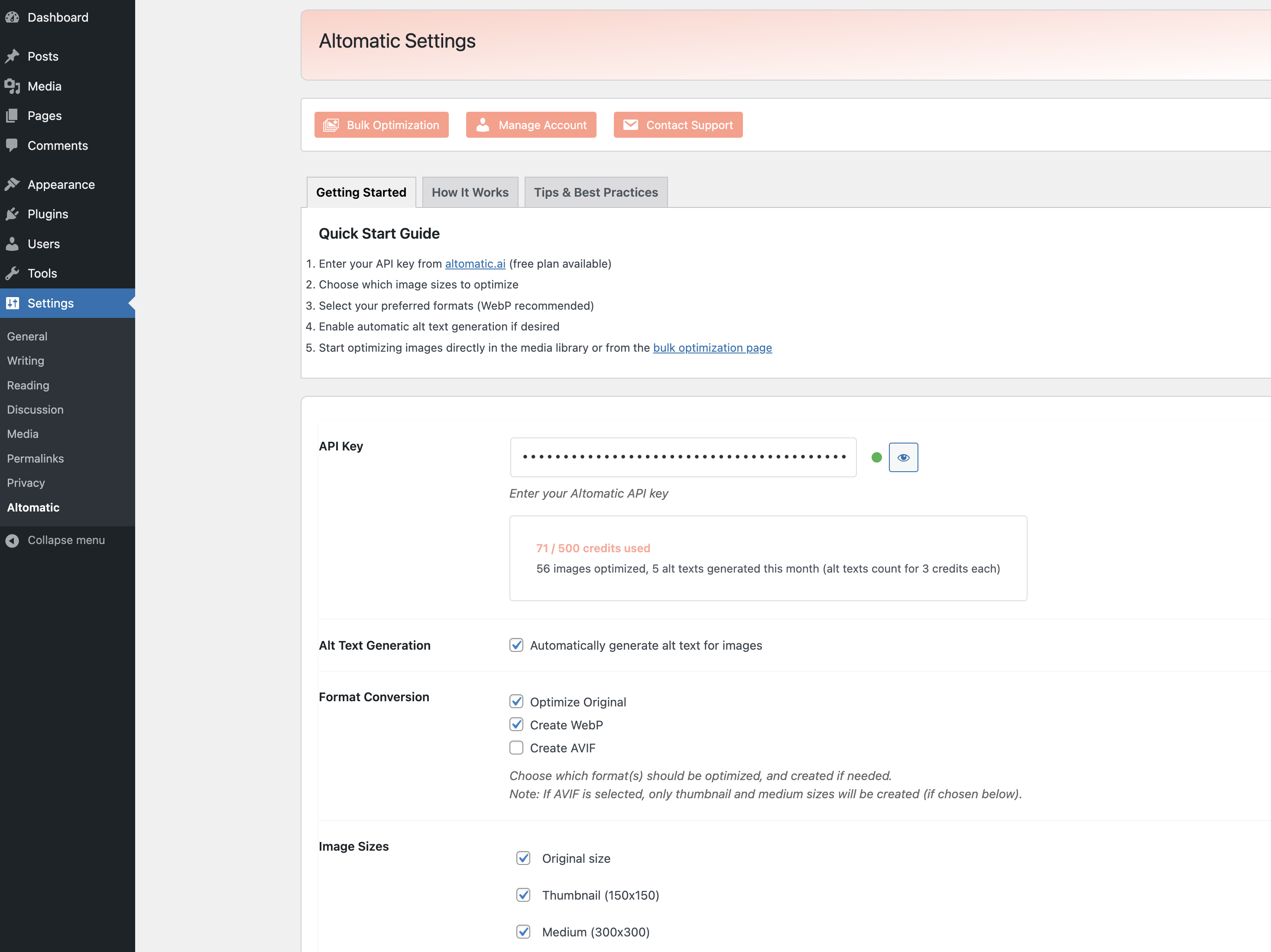Switch to the How It Works tab
Image resolution: width=1271 pixels, height=952 pixels.
point(470,192)
